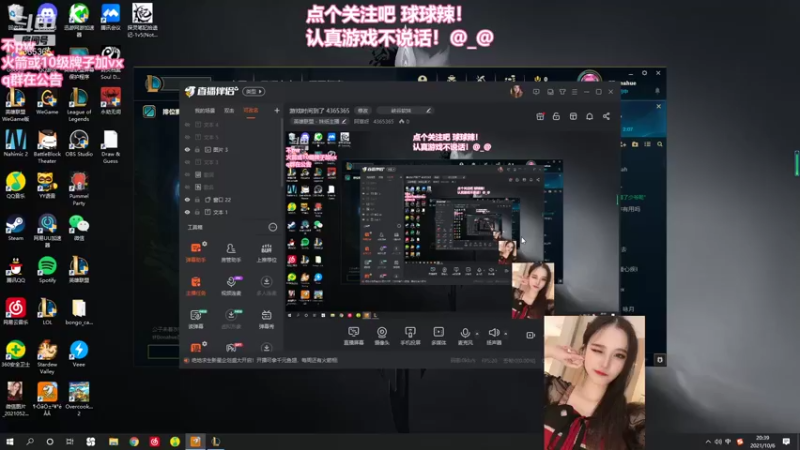The width and height of the screenshot is (800, 450).
Task: Switch to the second scene tab
Action: click(x=229, y=111)
